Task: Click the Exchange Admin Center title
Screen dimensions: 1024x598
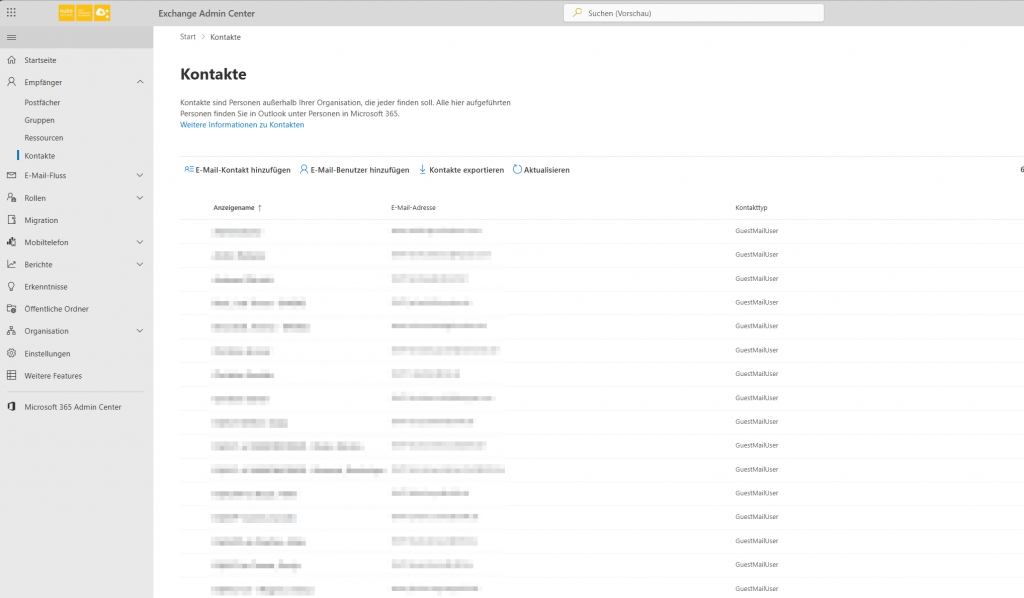Action: [206, 13]
